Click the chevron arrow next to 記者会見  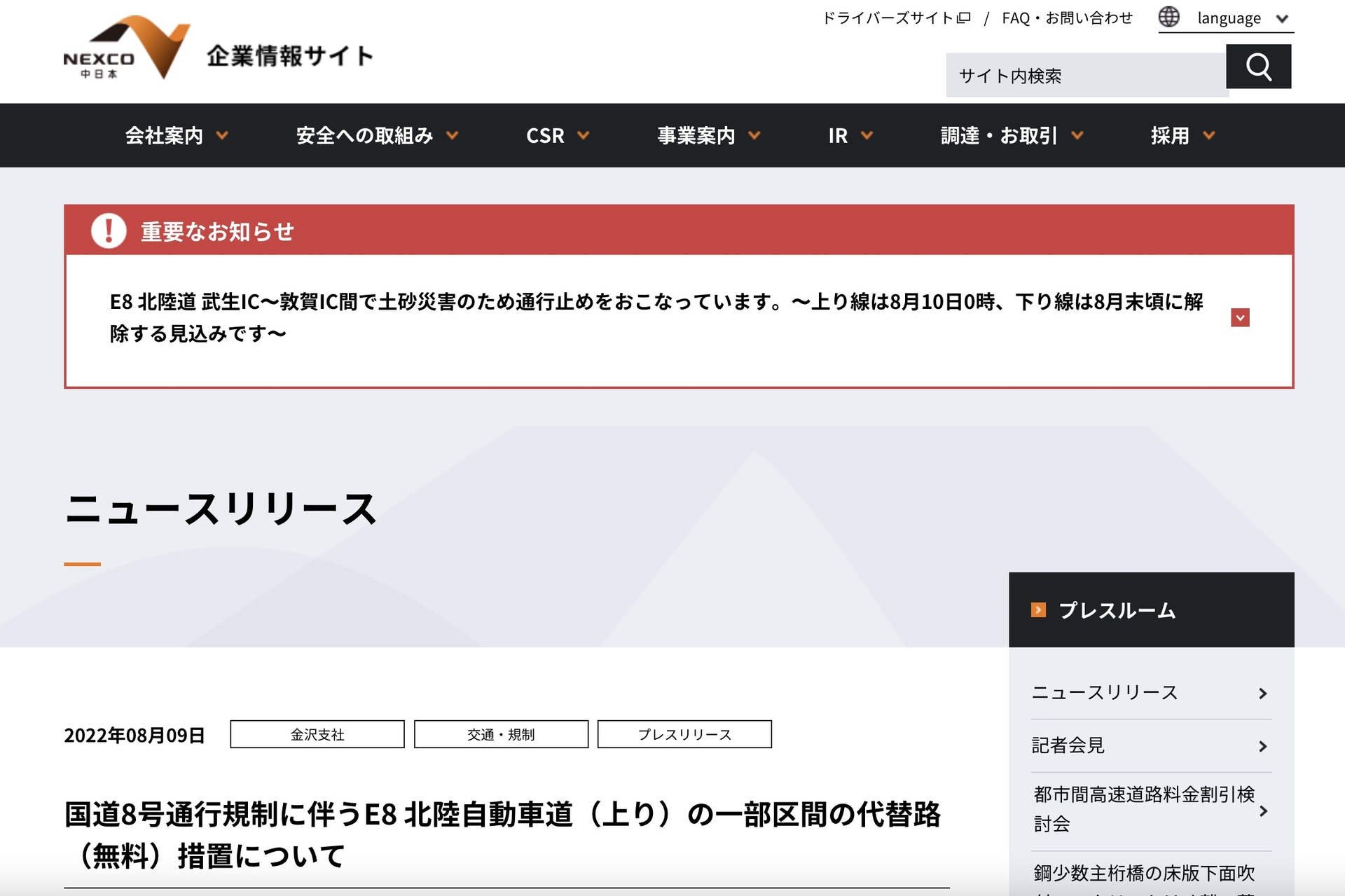click(x=1263, y=746)
